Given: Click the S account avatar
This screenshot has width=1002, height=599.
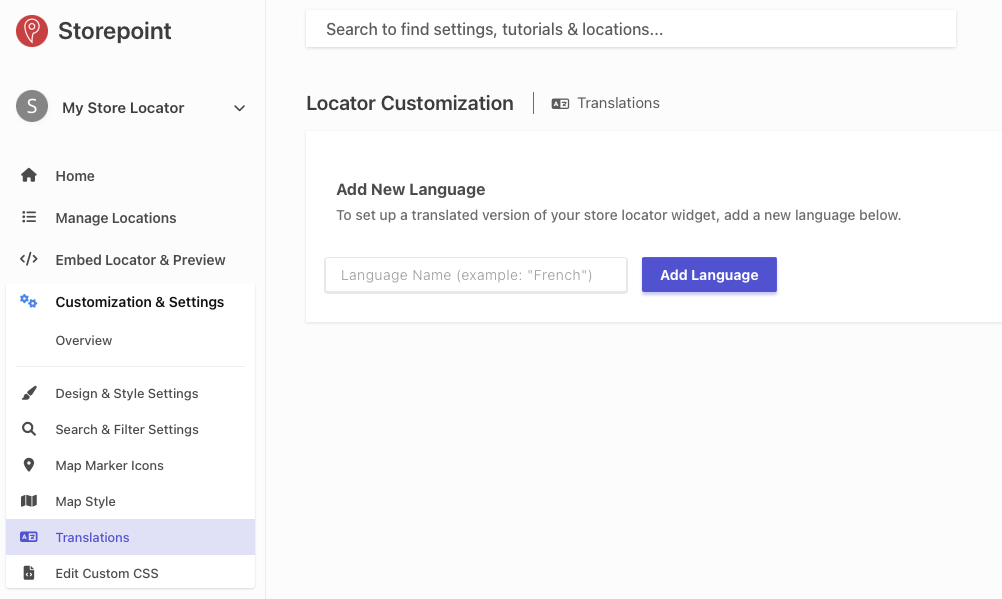Looking at the screenshot, I should [32, 106].
